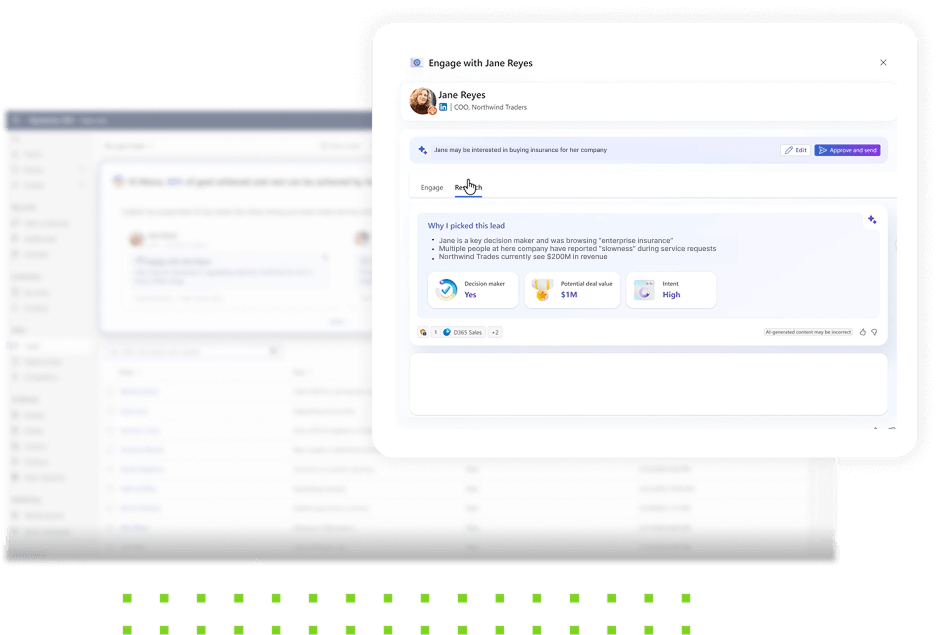Image resolution: width=941 pixels, height=635 pixels.
Task: Click bullet about slowness during service requests
Action: coord(577,248)
